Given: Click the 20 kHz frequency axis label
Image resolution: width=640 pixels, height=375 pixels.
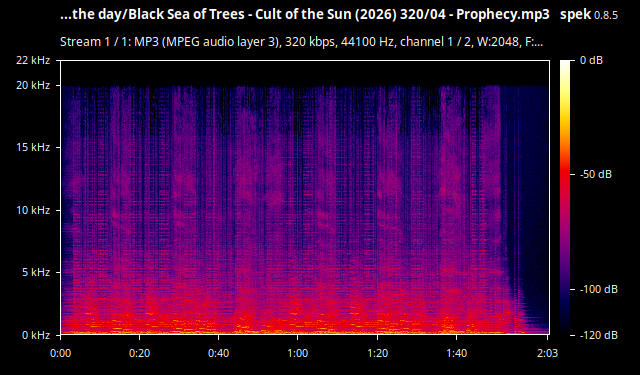Looking at the screenshot, I should (x=33, y=85).
